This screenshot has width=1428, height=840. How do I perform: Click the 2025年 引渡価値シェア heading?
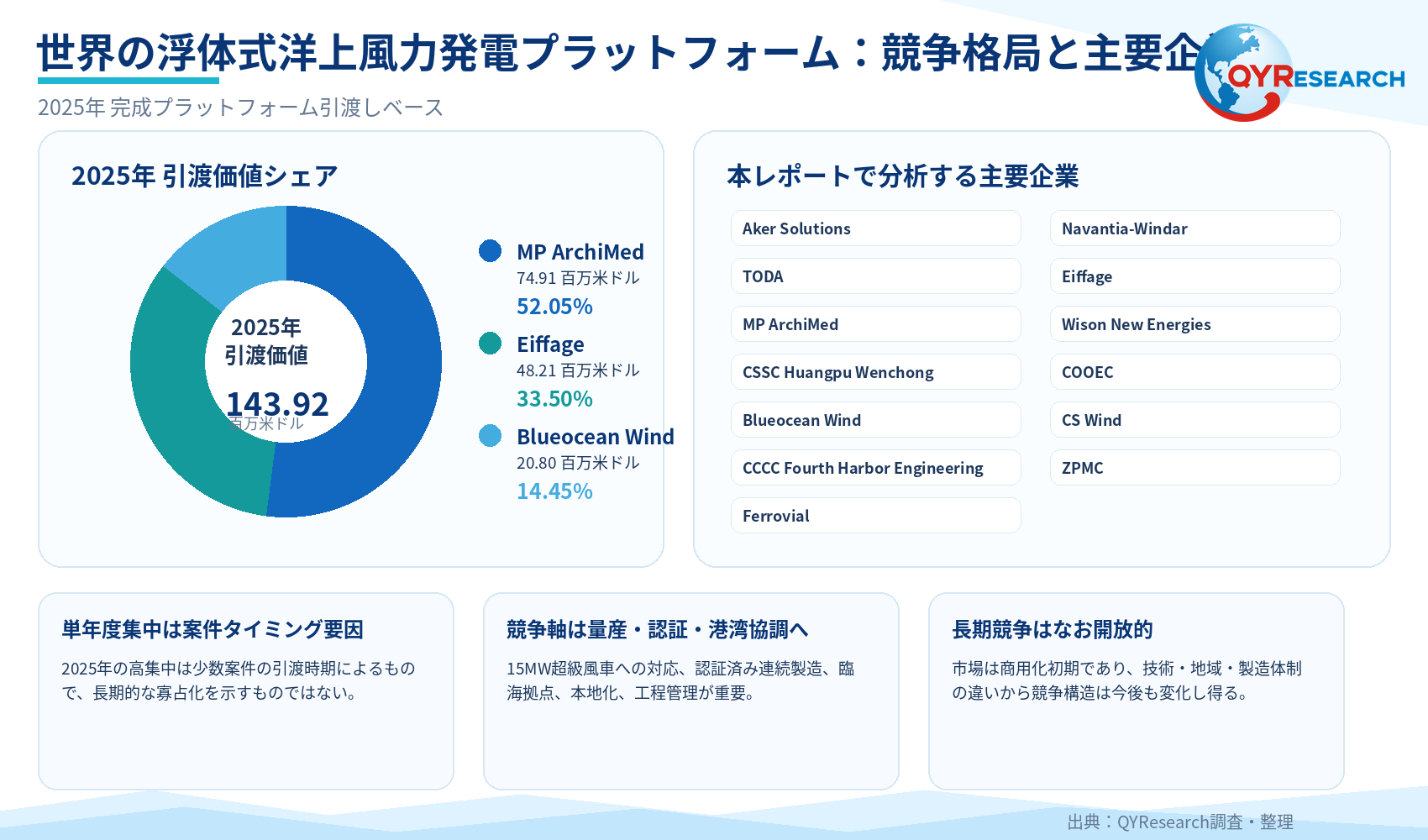204,176
